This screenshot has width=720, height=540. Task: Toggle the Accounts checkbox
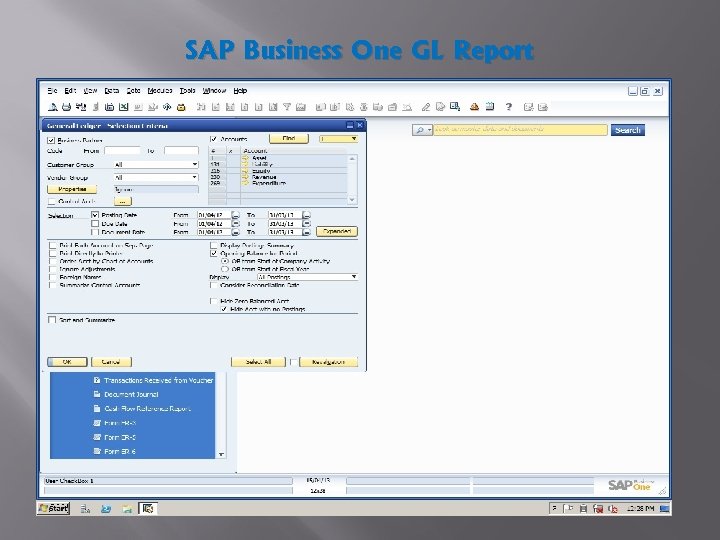pyautogui.click(x=214, y=139)
